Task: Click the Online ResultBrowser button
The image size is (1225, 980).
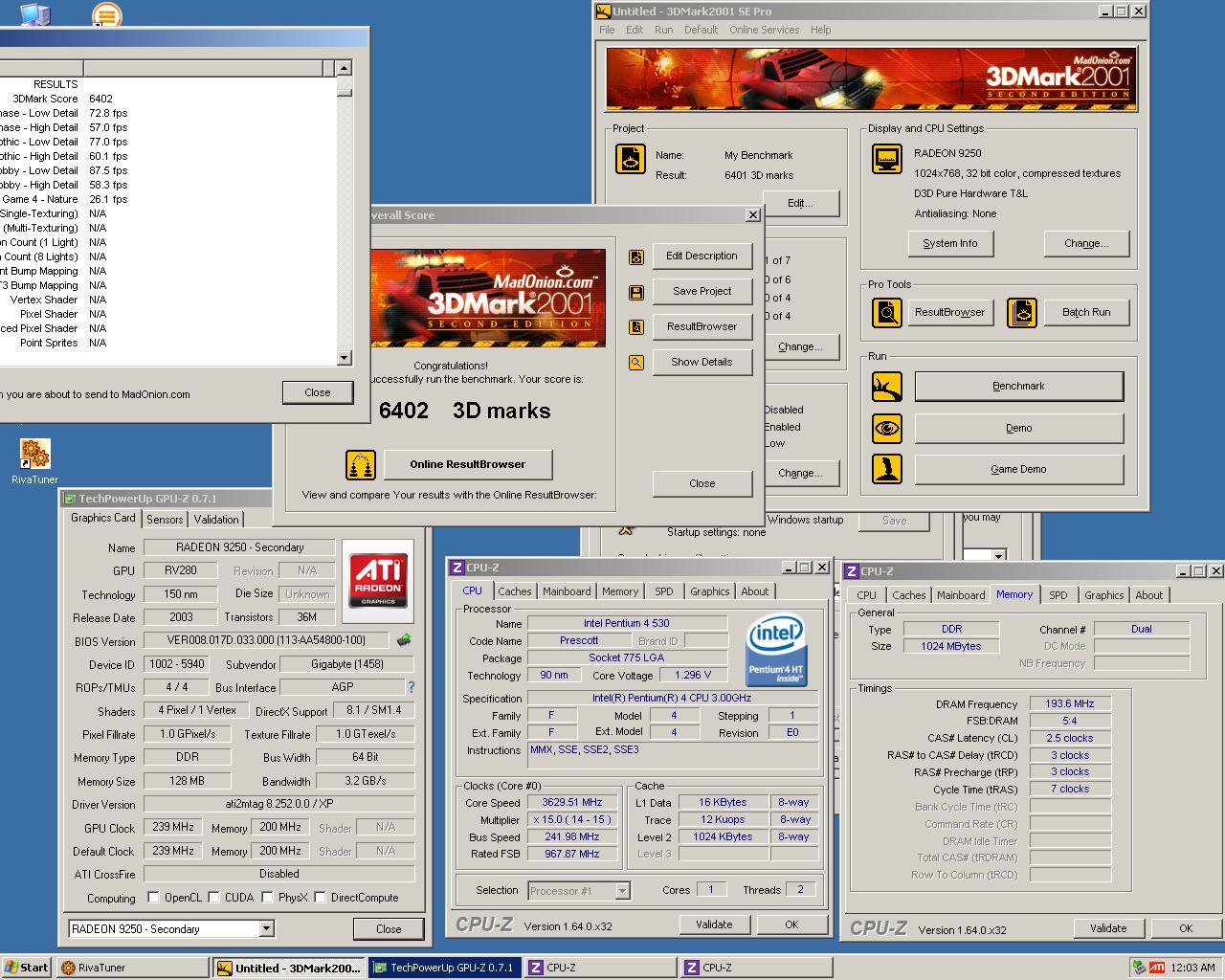Action: click(468, 465)
